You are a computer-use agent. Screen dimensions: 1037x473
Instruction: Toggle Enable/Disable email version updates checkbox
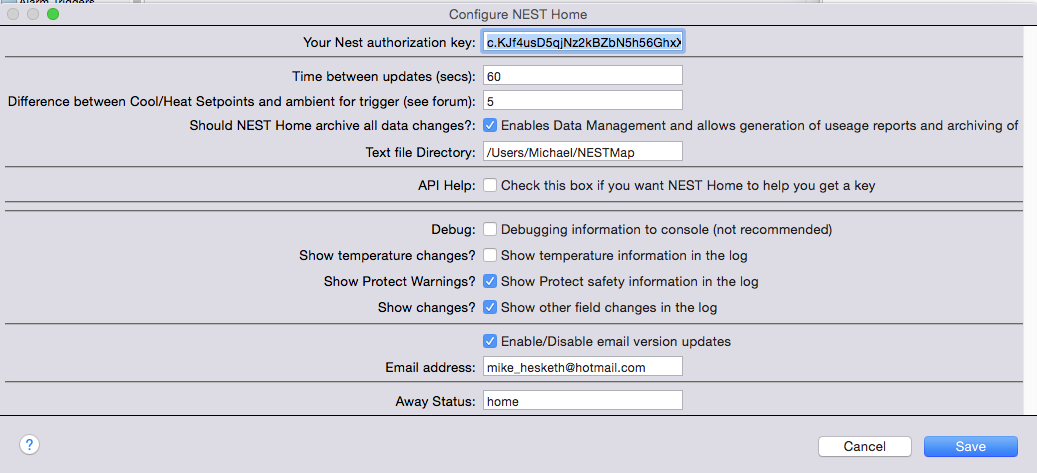(x=489, y=341)
